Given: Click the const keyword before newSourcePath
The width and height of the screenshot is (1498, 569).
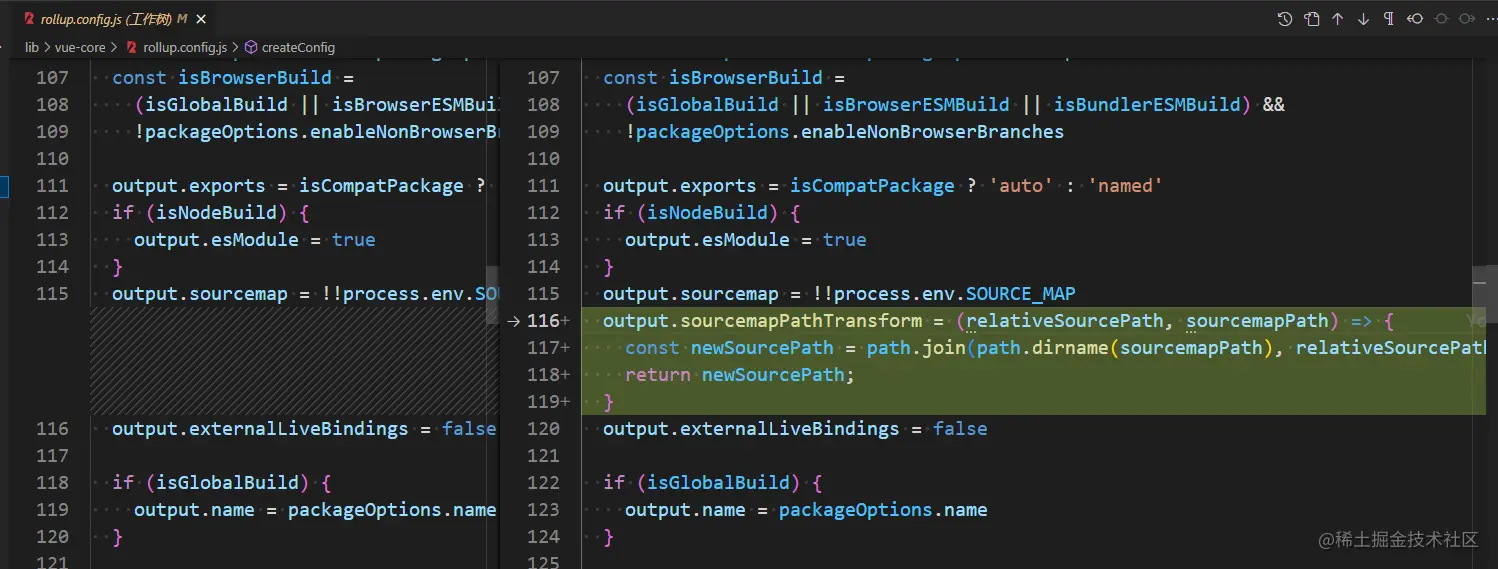Looking at the screenshot, I should 652,348.
